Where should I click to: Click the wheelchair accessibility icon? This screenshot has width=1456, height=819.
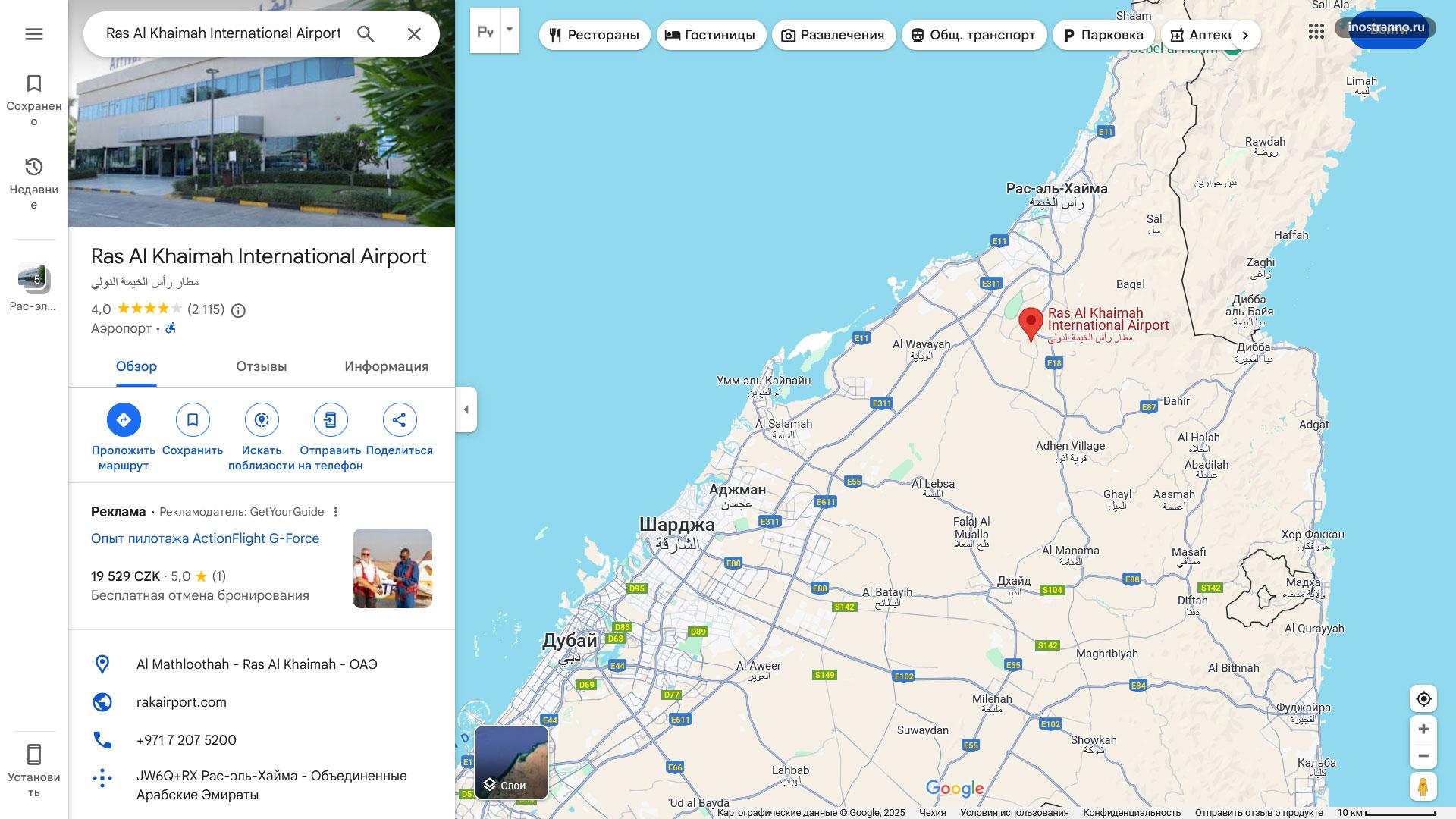171,328
